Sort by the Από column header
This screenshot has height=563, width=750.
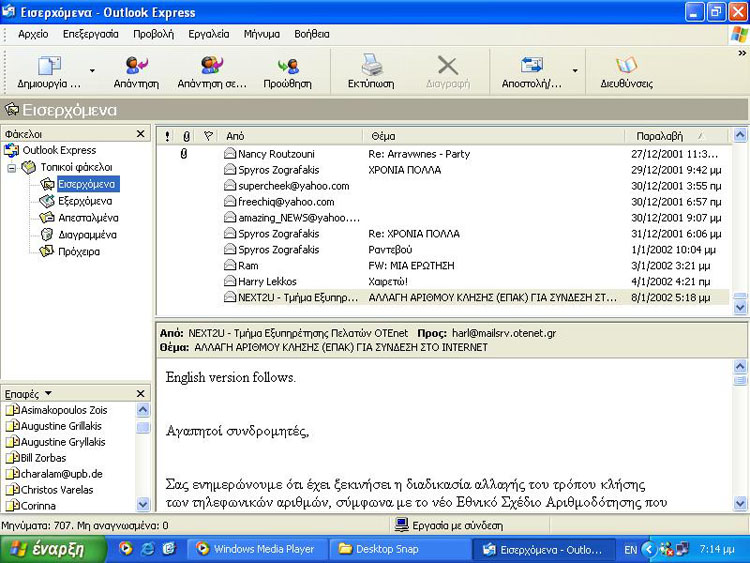(292, 136)
